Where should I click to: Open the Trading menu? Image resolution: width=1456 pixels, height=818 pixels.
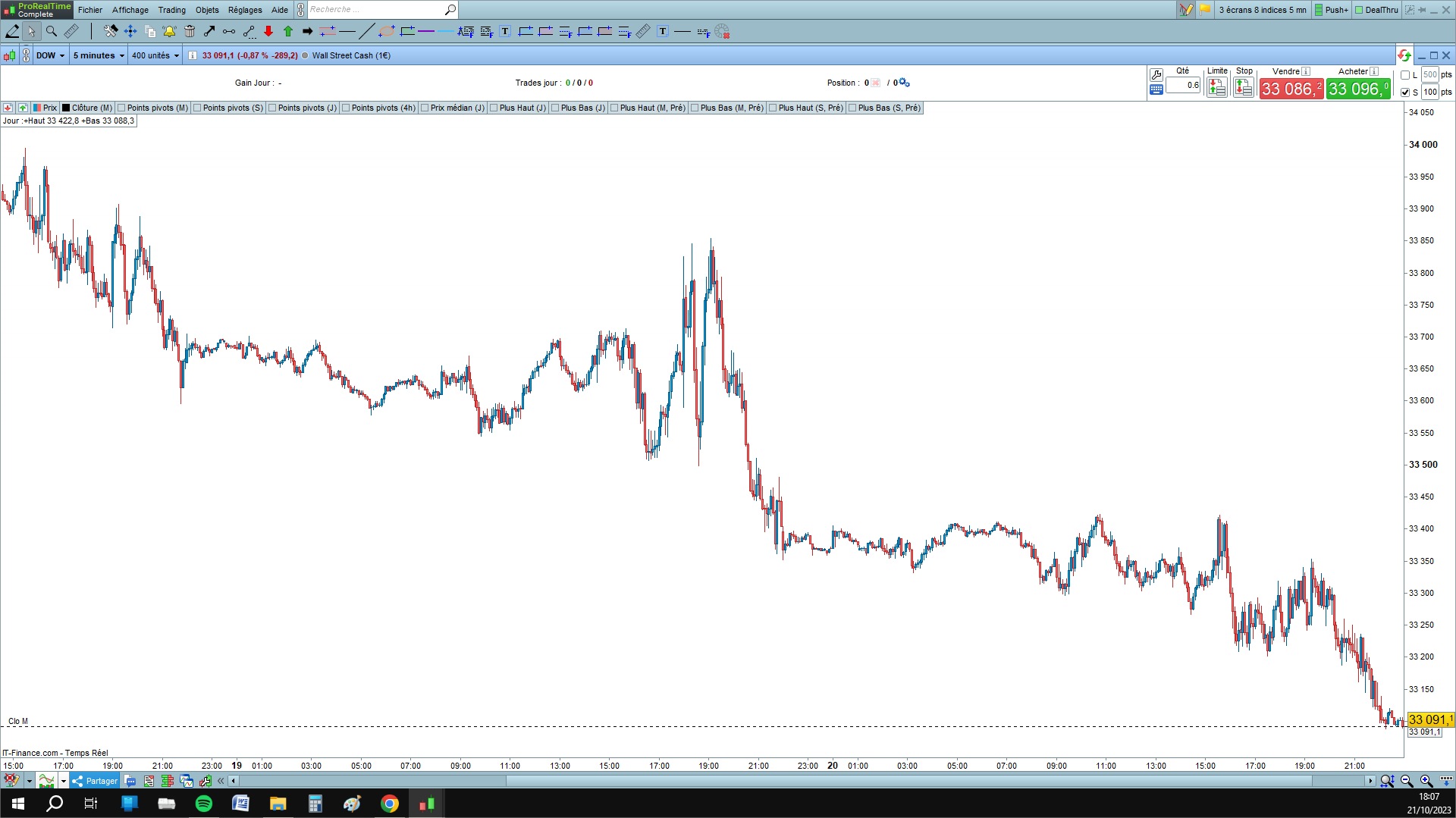[x=172, y=10]
